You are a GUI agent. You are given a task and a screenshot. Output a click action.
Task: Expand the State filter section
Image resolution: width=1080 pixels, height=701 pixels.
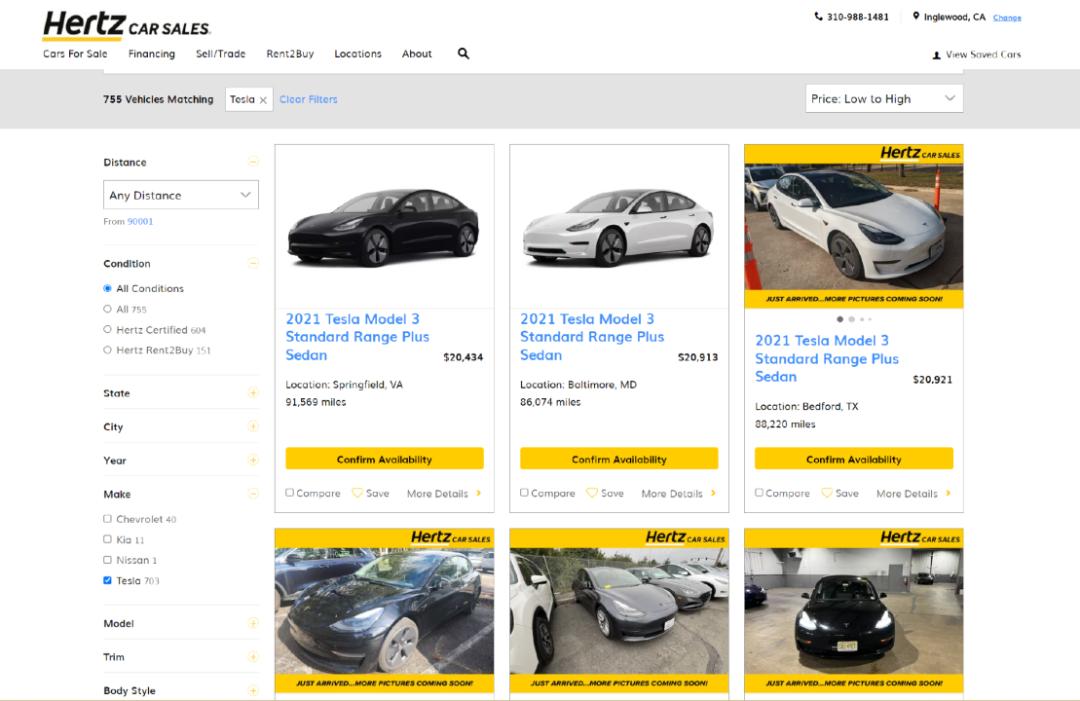pos(253,393)
